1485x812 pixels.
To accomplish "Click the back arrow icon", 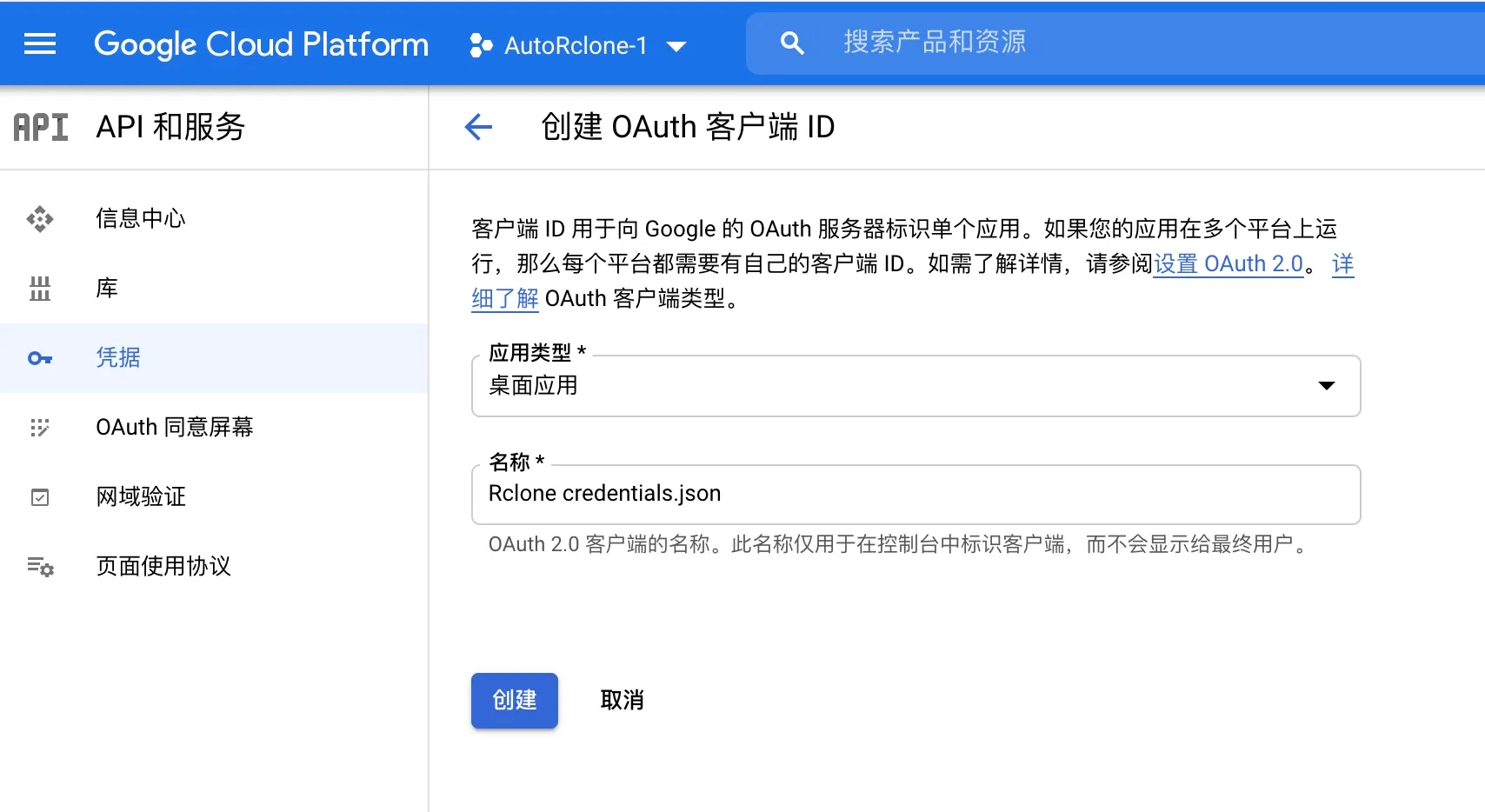I will coord(478,127).
